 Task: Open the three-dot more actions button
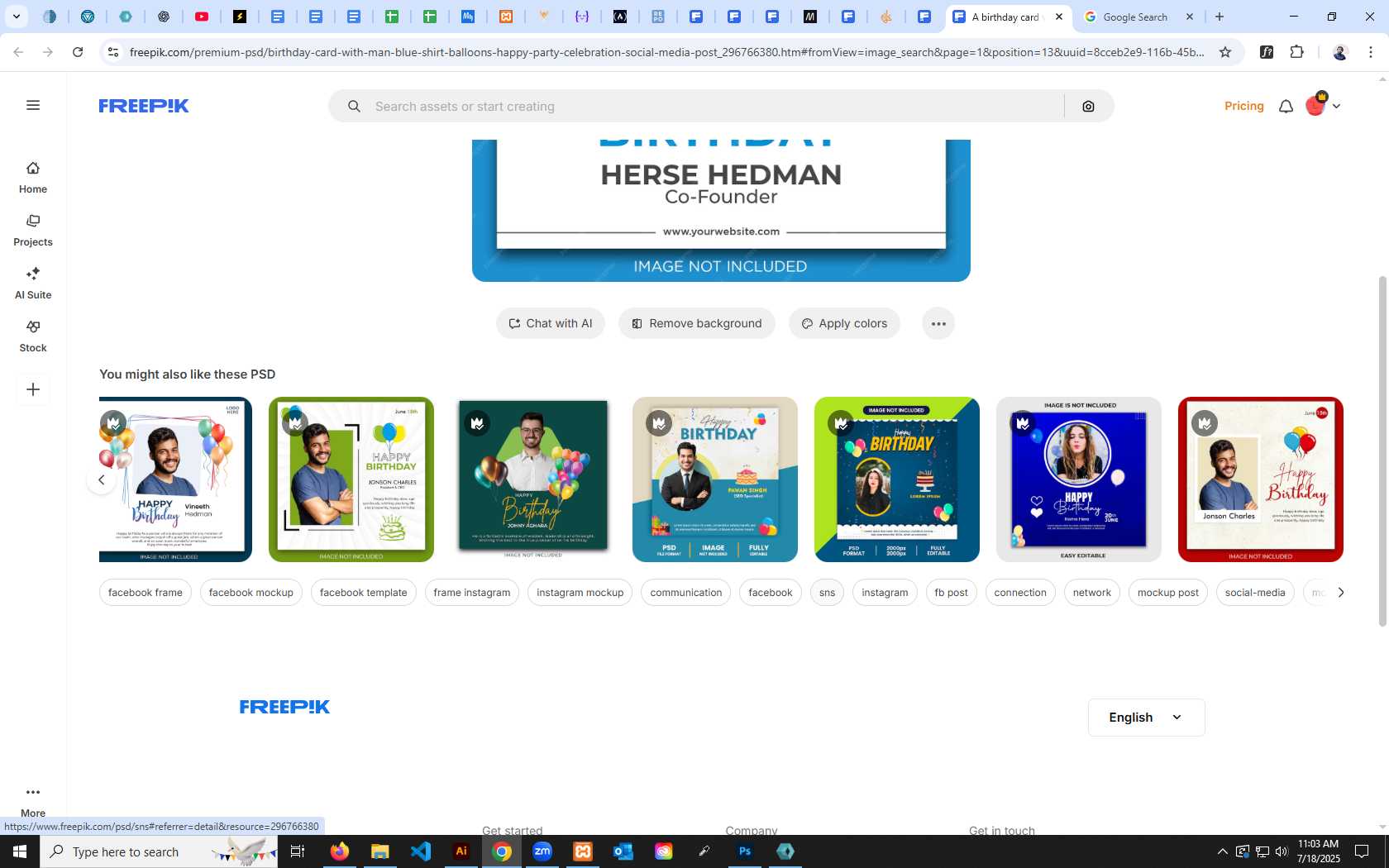point(938,323)
